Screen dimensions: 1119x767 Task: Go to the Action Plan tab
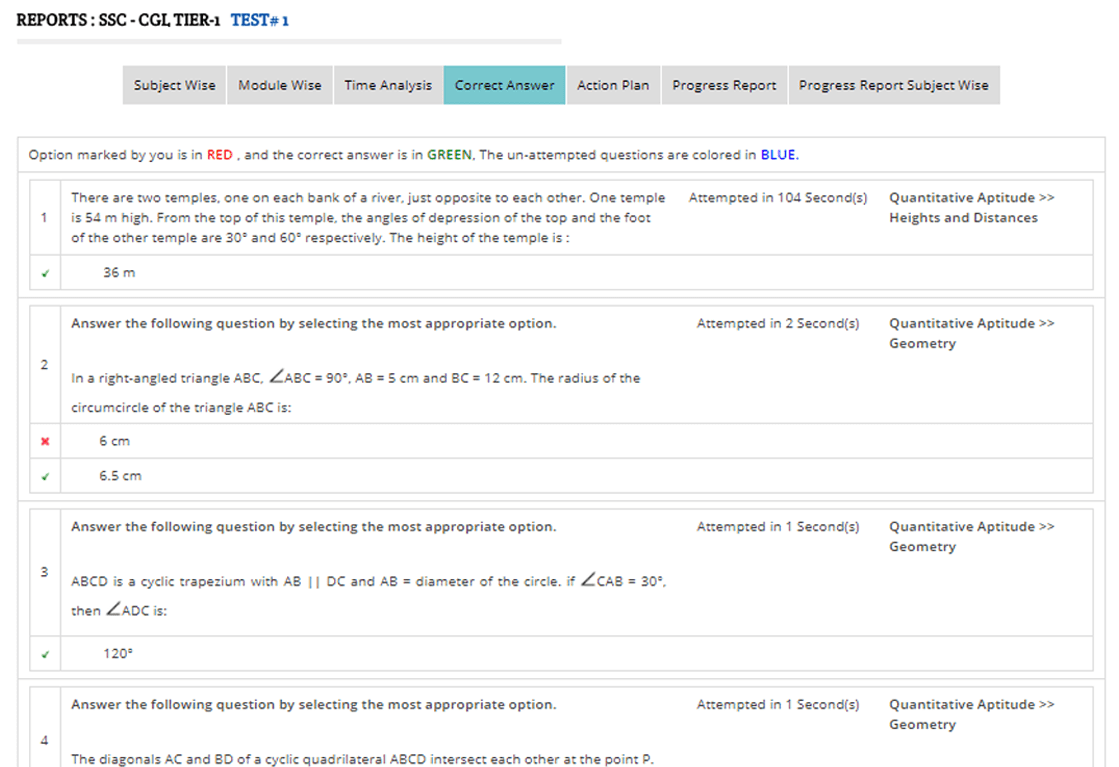pos(613,86)
